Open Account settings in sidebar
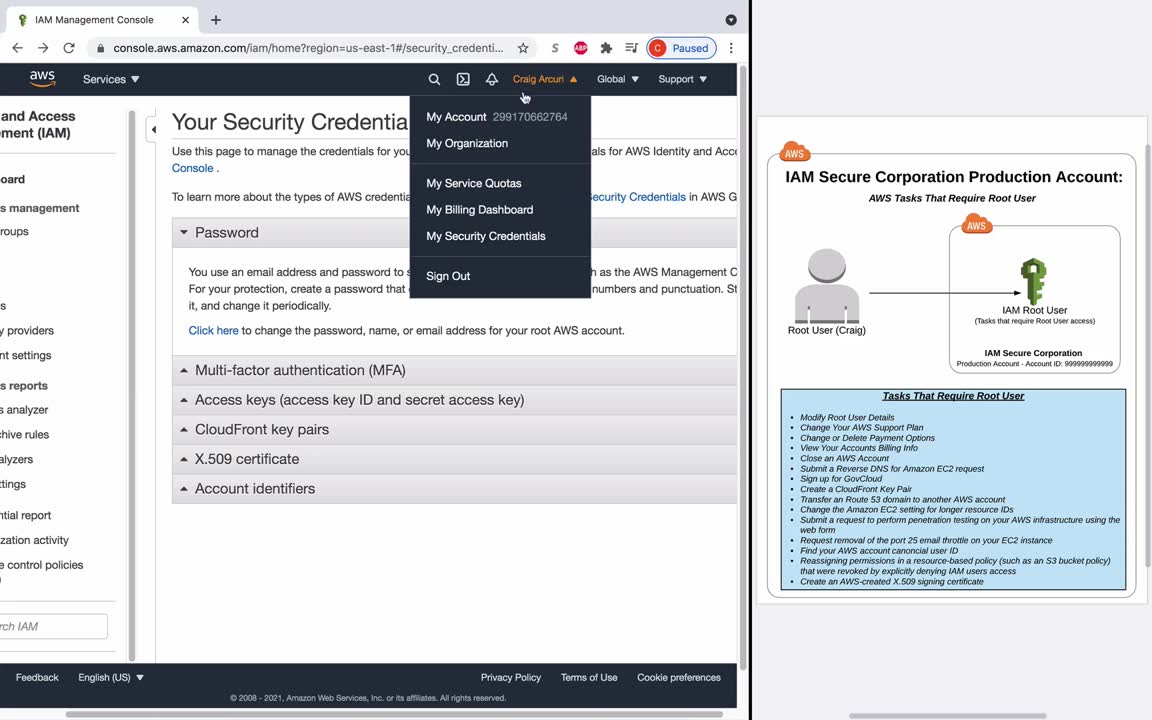1152x720 pixels. pos(26,355)
